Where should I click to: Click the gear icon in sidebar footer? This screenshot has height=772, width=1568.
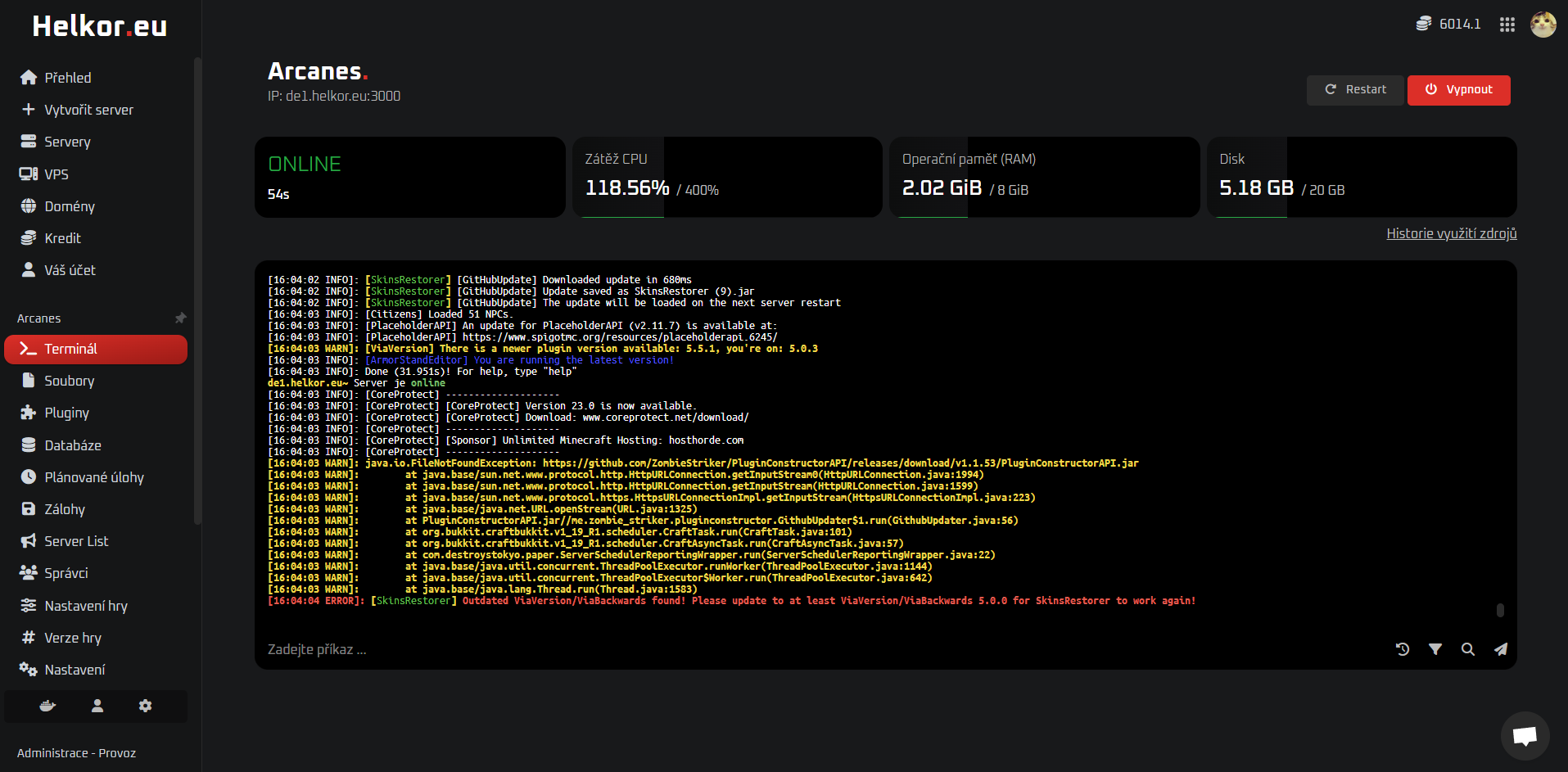(x=145, y=706)
